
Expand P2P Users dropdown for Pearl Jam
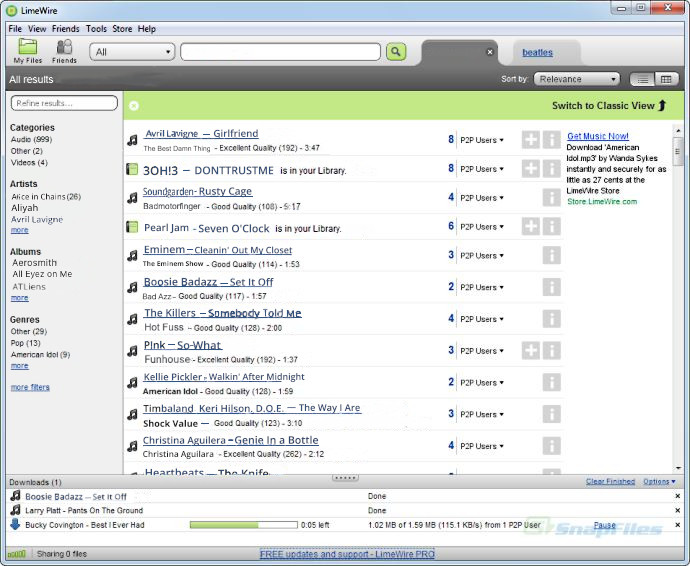[482, 227]
